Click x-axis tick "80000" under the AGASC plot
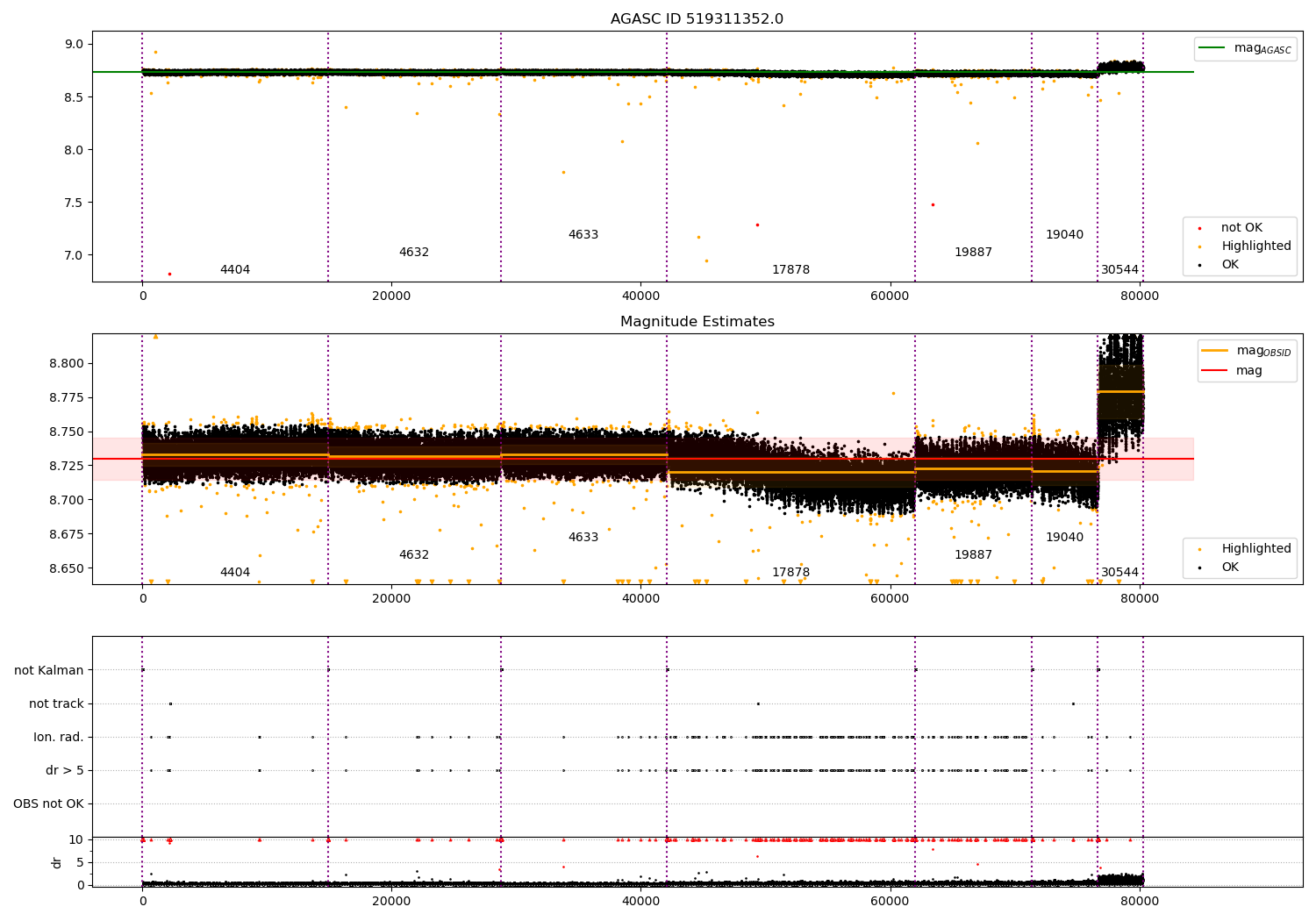The width and height of the screenshot is (1316, 921). click(1140, 296)
